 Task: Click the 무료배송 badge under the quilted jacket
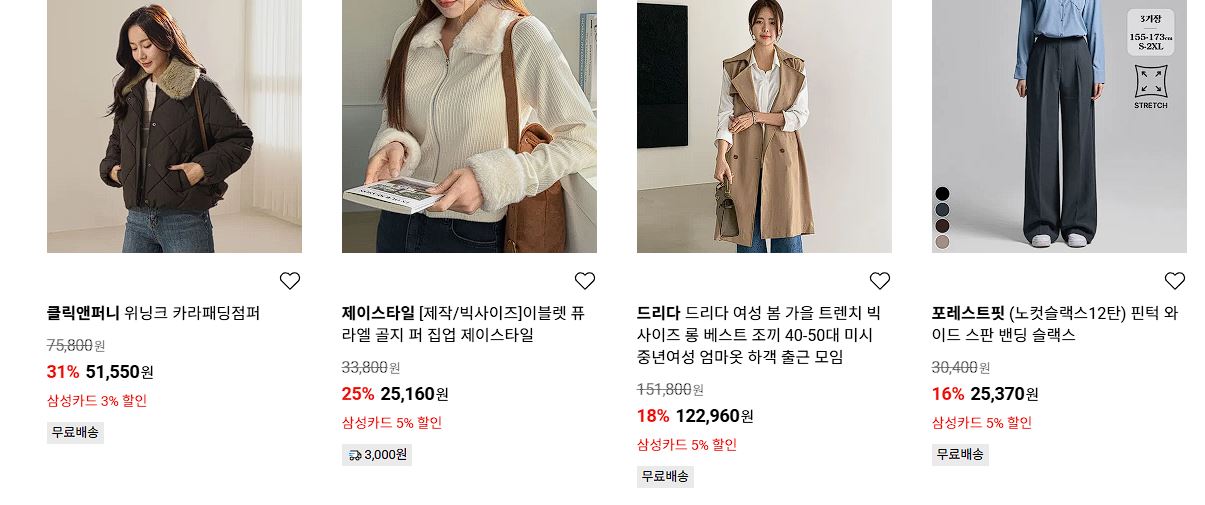coord(75,433)
